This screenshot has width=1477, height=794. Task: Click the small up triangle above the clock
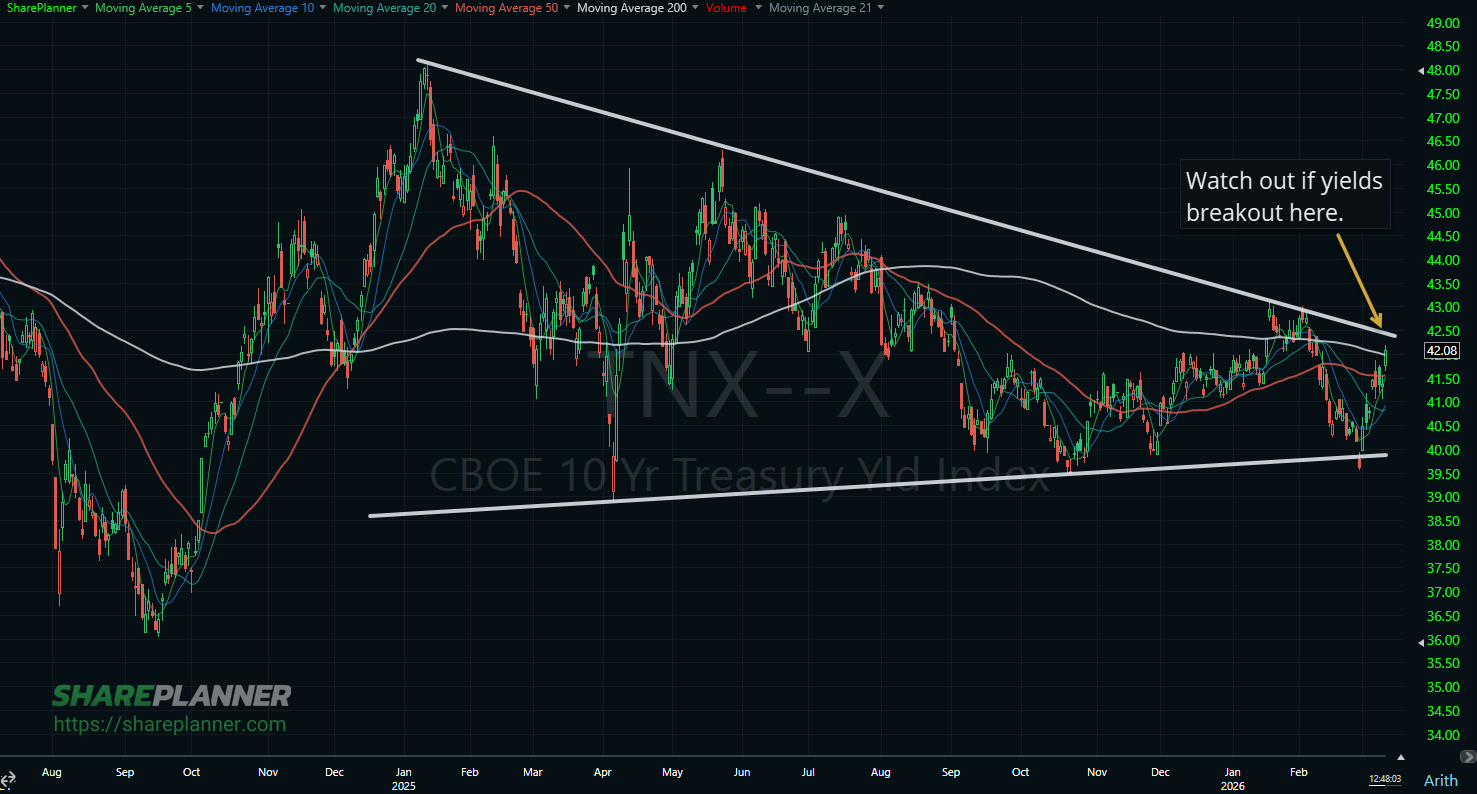click(1401, 758)
